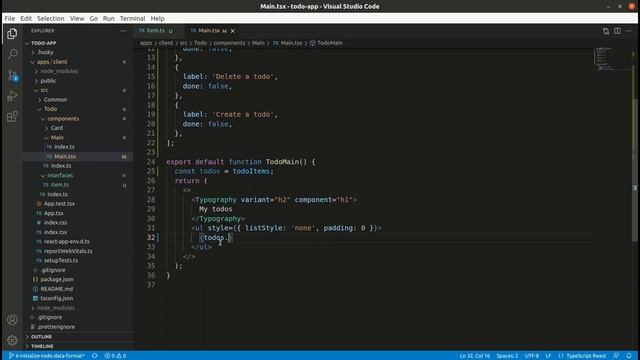Open Explorer views and more actions
Screen dimensions: 640x360
tap(123, 31)
